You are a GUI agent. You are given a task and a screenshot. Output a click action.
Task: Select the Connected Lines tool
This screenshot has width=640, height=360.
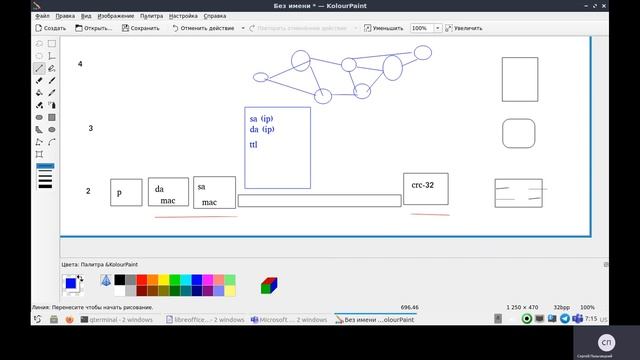(39, 142)
